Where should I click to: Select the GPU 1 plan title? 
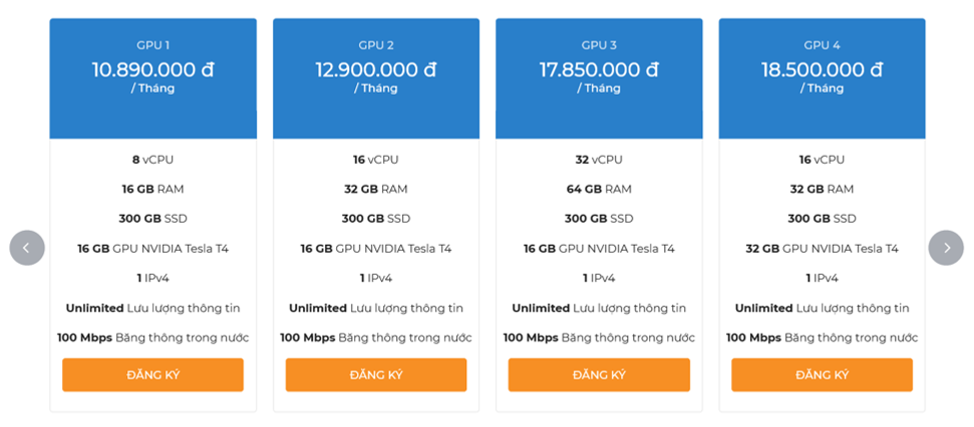153,45
